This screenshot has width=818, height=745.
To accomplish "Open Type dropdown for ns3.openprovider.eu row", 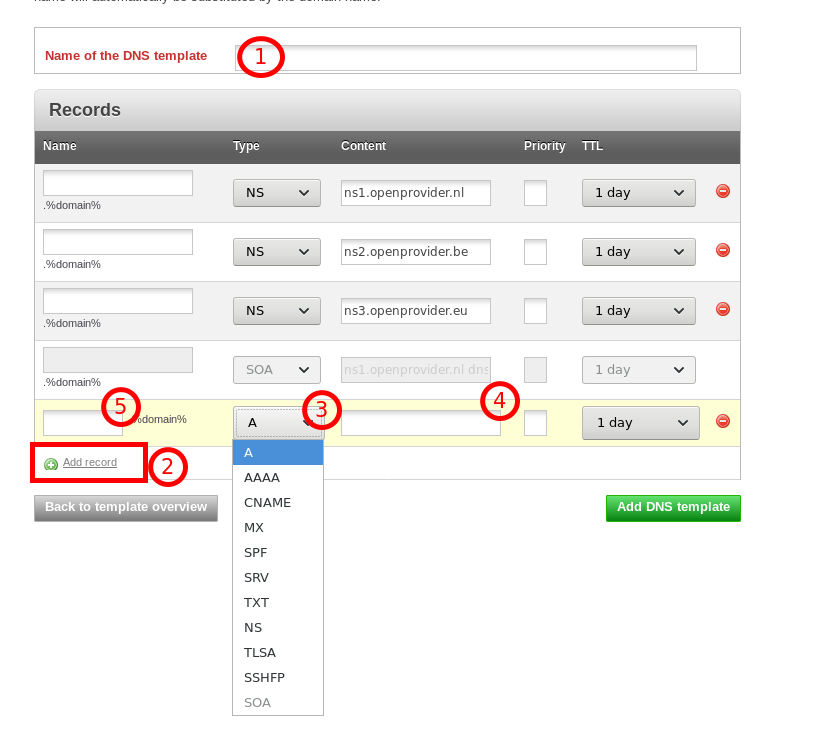I will click(276, 311).
